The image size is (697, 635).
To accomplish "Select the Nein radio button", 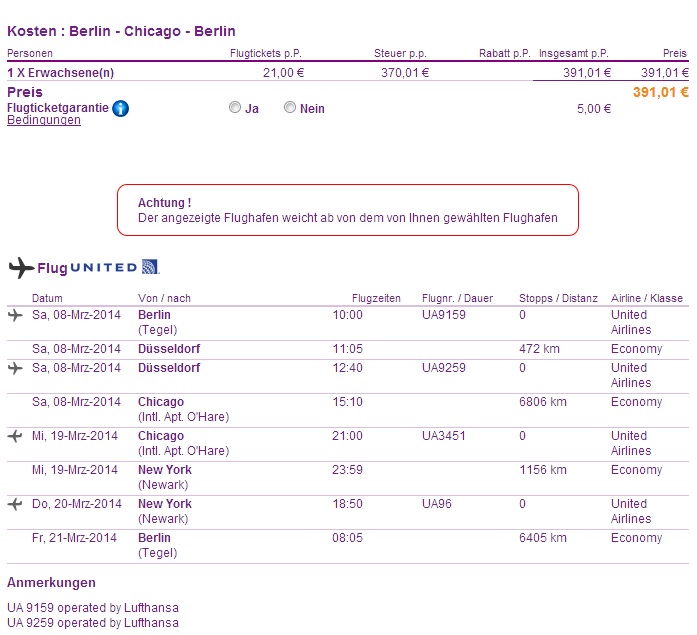I will [x=289, y=108].
